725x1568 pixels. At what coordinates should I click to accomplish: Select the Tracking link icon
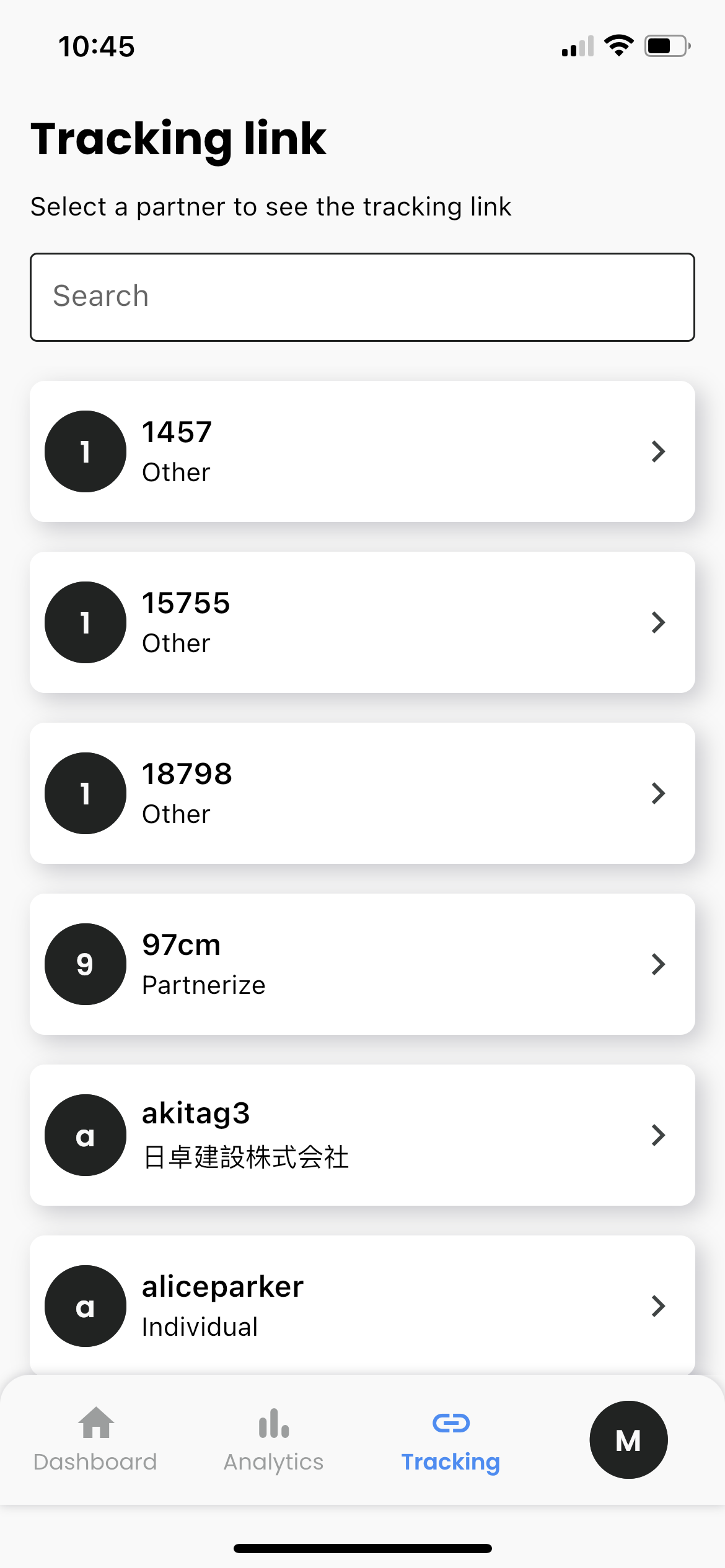(x=450, y=1422)
